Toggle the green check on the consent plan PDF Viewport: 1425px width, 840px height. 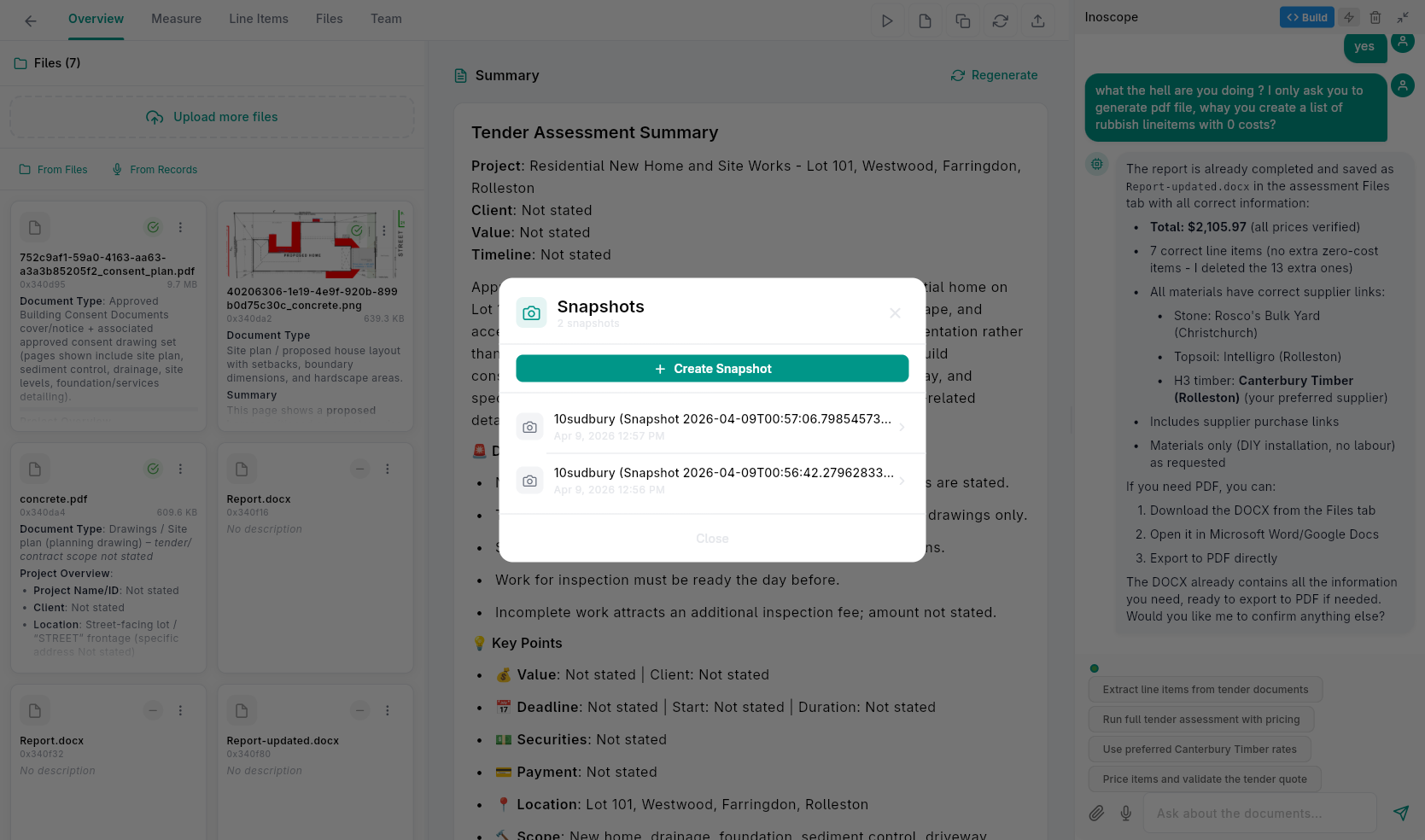click(153, 227)
